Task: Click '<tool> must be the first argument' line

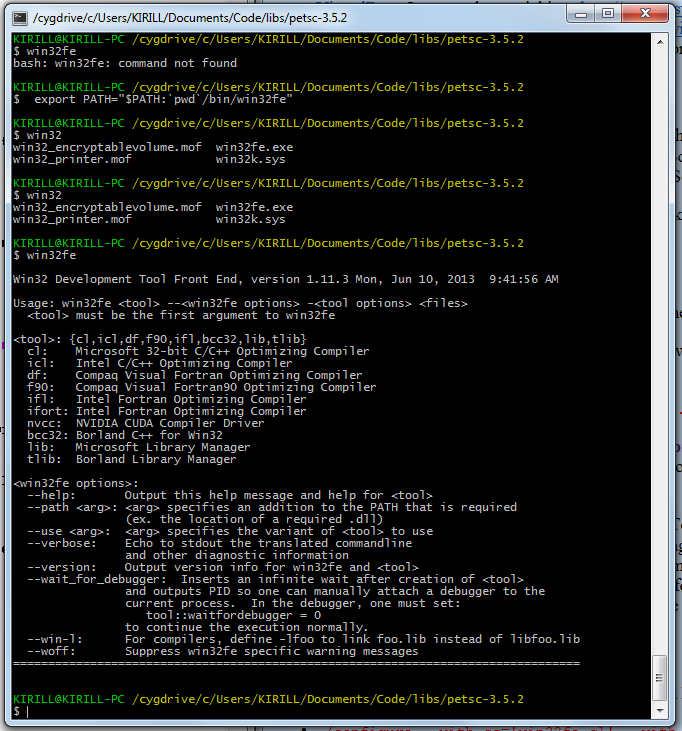Action: 181,315
